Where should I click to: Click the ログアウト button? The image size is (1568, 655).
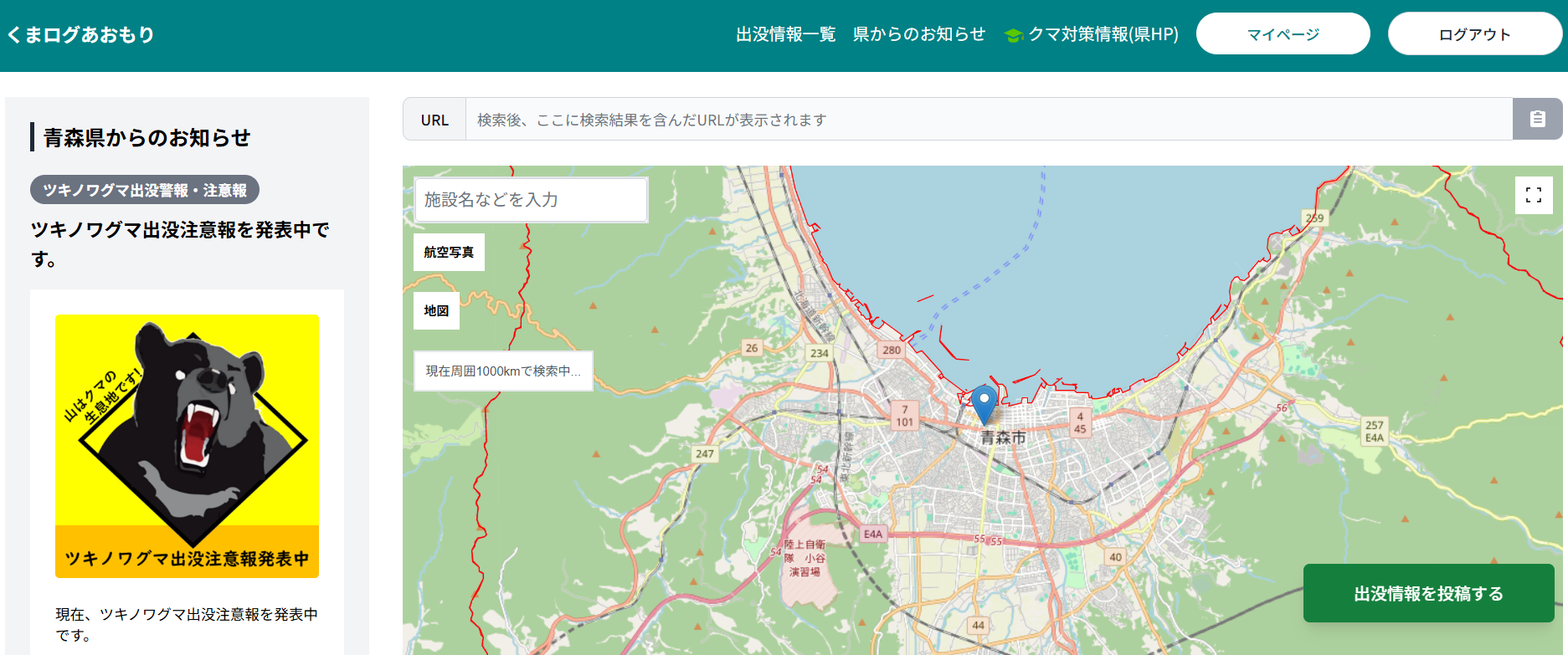tap(1474, 34)
